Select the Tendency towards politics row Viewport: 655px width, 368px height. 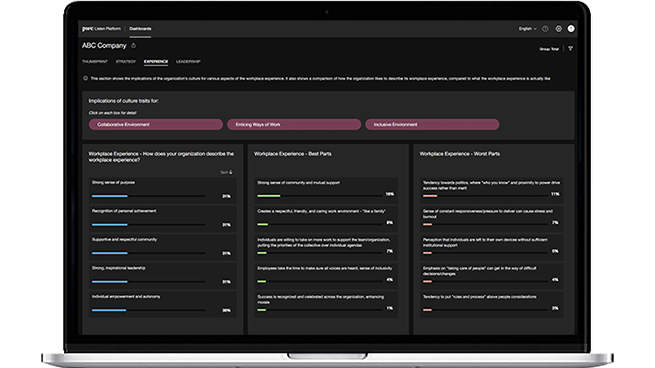point(491,189)
